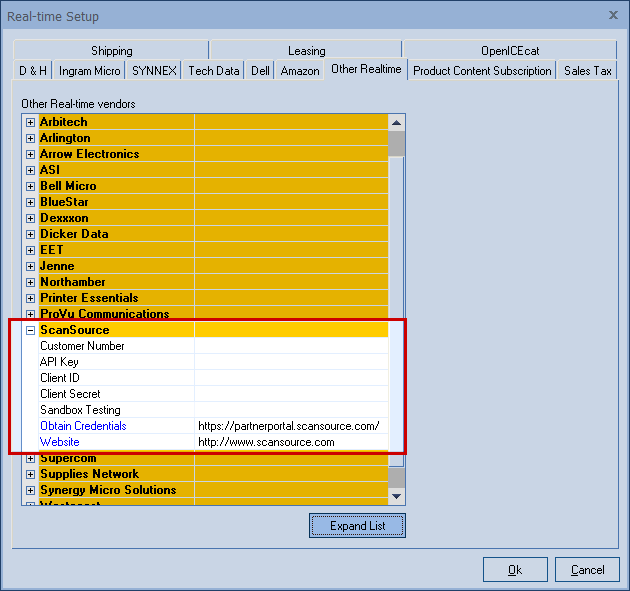The height and width of the screenshot is (591, 630).
Task: Collapse the ScanSource vendor node
Action: click(30, 330)
